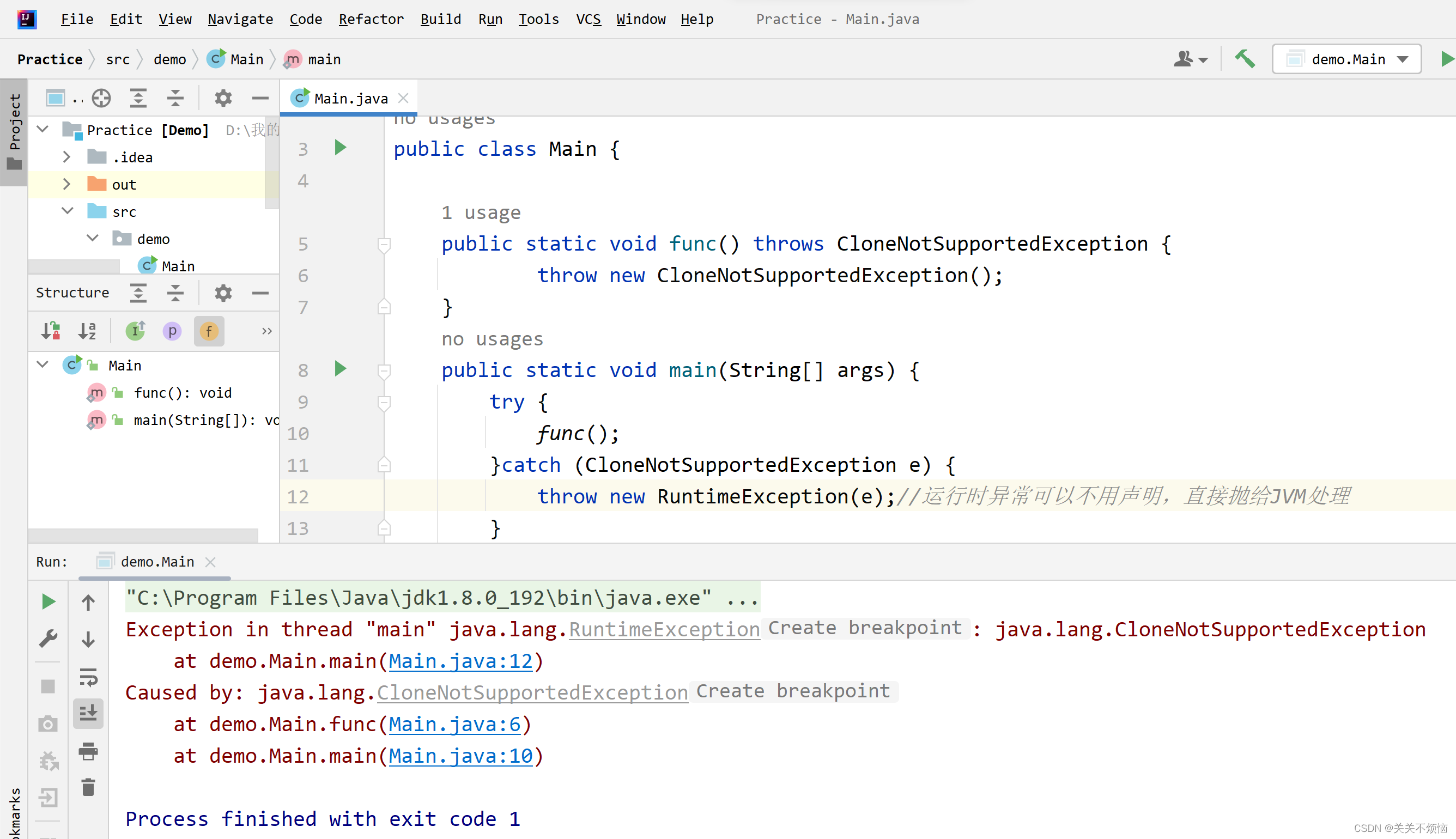Click the Clear All trash icon in console
The height and width of the screenshot is (839, 1456).
[x=88, y=787]
